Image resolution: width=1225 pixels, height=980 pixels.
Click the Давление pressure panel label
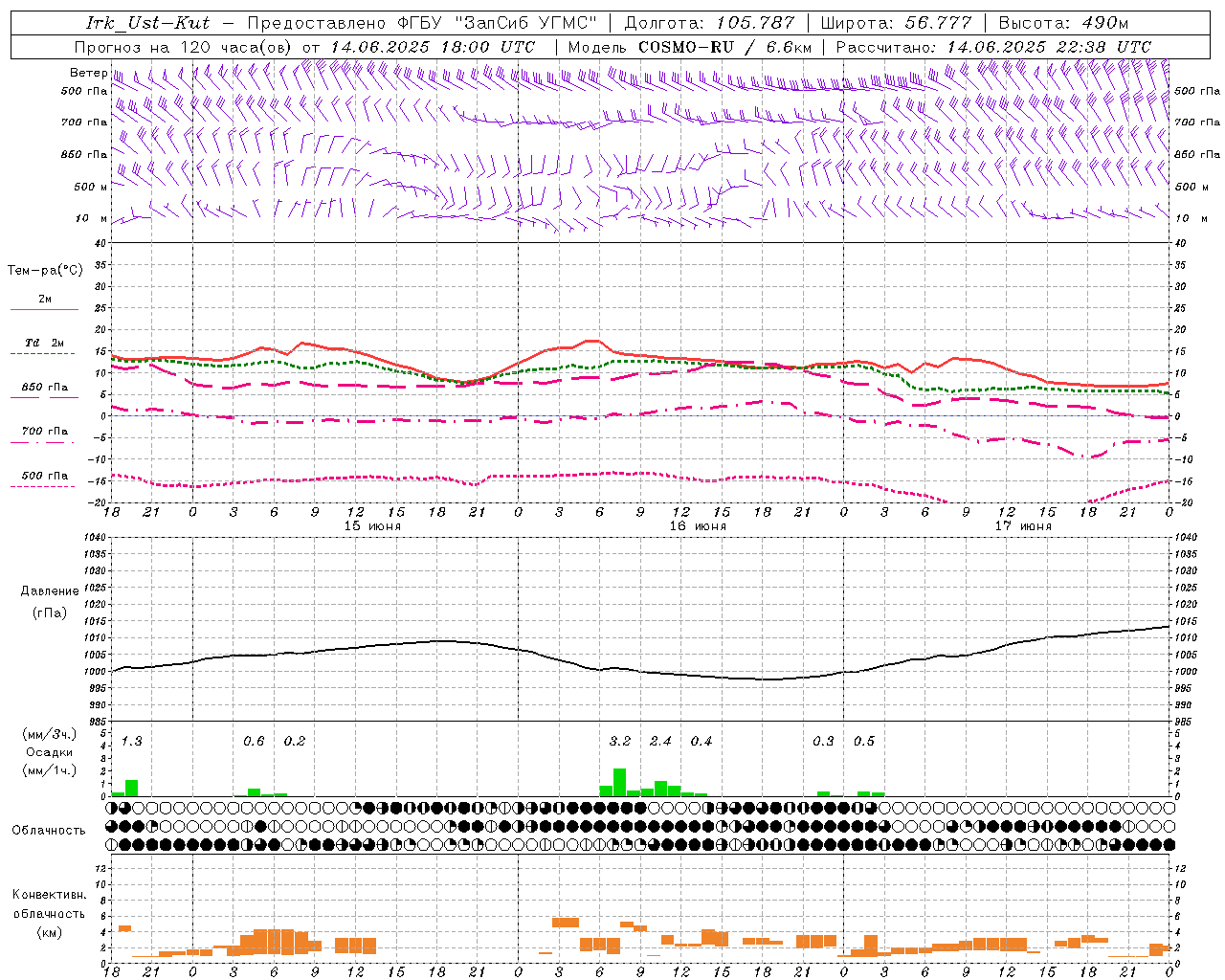point(50,591)
